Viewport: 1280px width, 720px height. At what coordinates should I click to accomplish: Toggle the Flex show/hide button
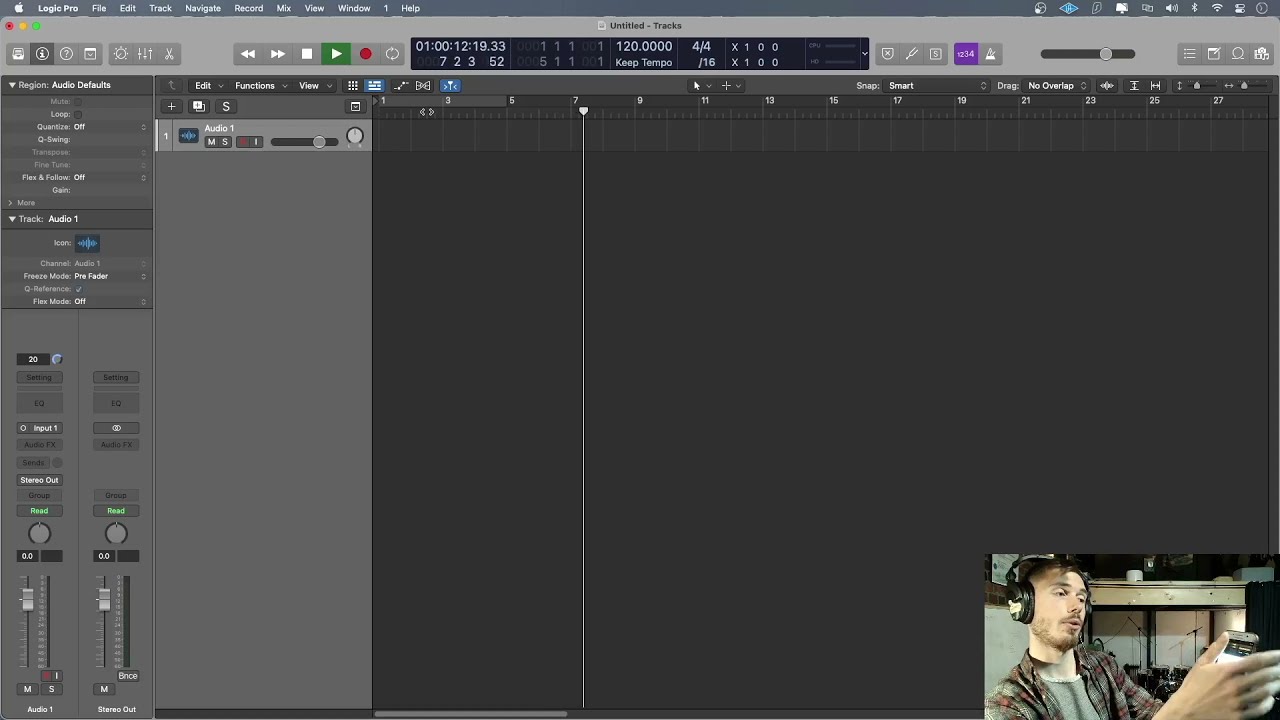coord(423,86)
